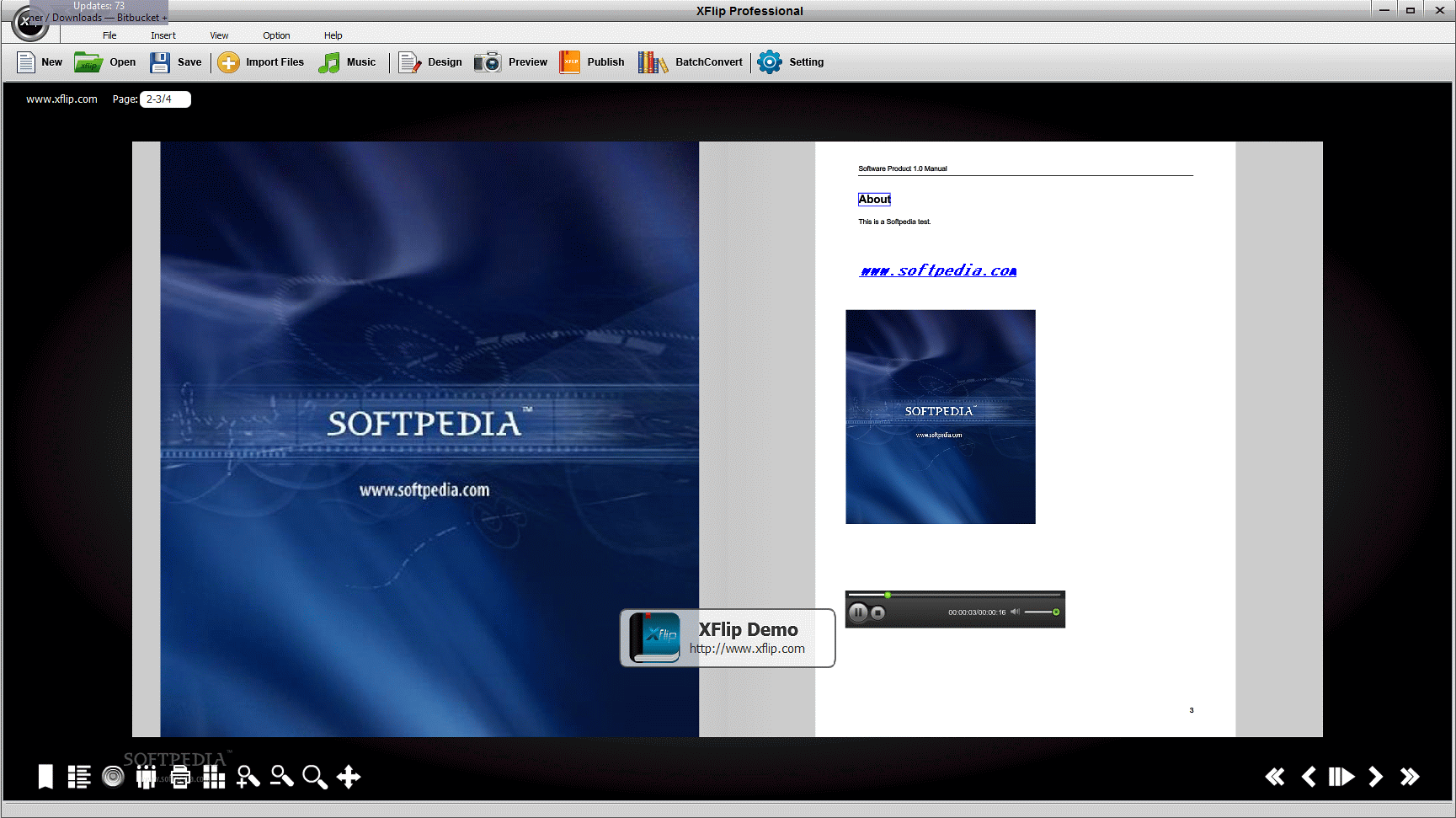1456x818 pixels.
Task: Click the round speaker sound icon
Action: [113, 777]
